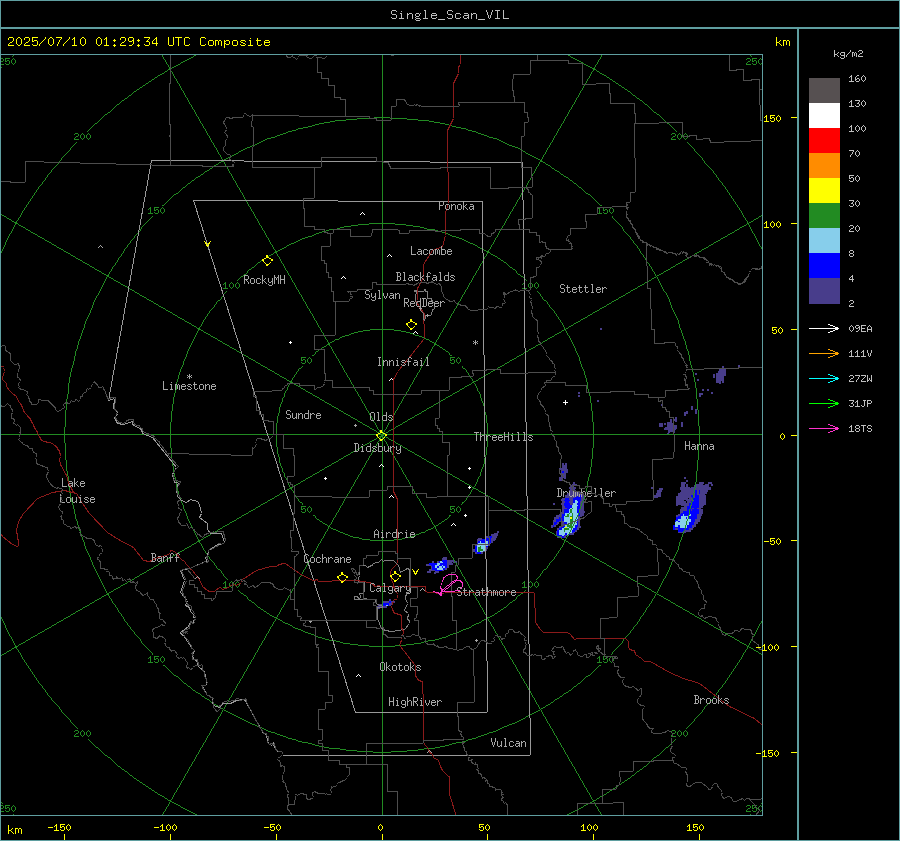Click the magenta 18TS arrow in legend

824,428
